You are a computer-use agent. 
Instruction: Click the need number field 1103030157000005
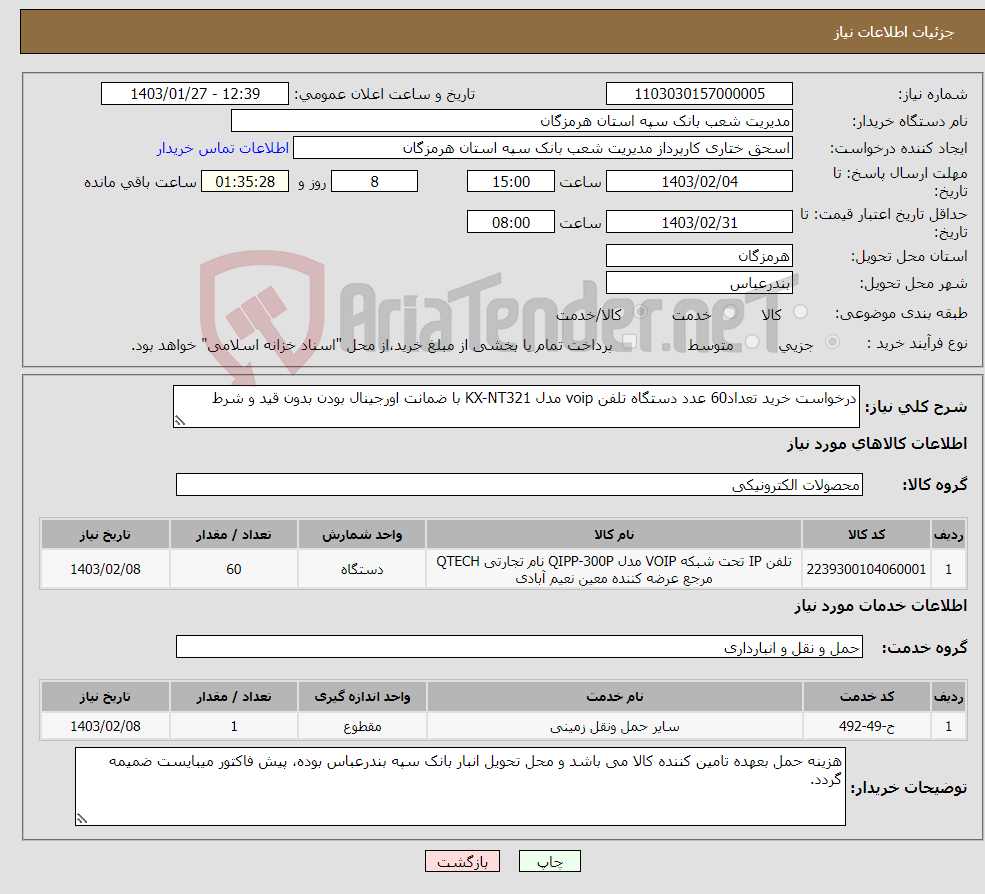click(x=699, y=94)
